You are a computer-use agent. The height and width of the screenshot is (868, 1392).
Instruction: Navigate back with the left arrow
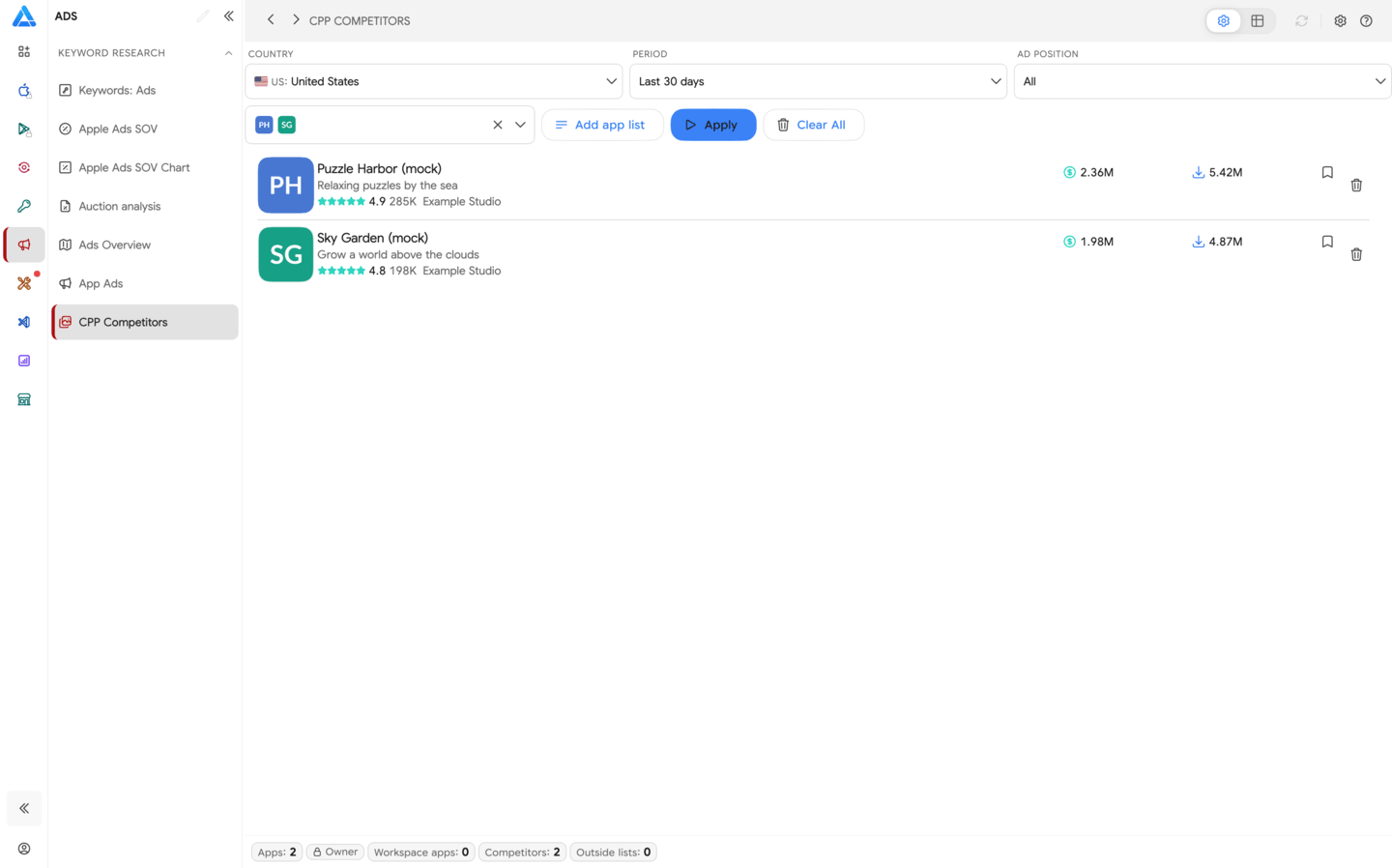271,19
